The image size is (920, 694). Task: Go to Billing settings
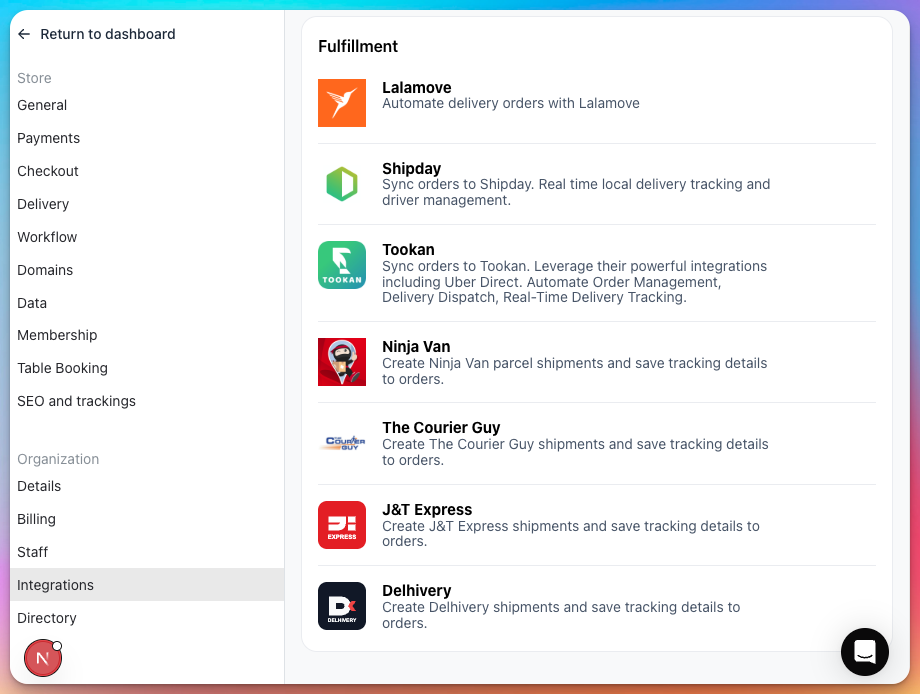tap(36, 519)
